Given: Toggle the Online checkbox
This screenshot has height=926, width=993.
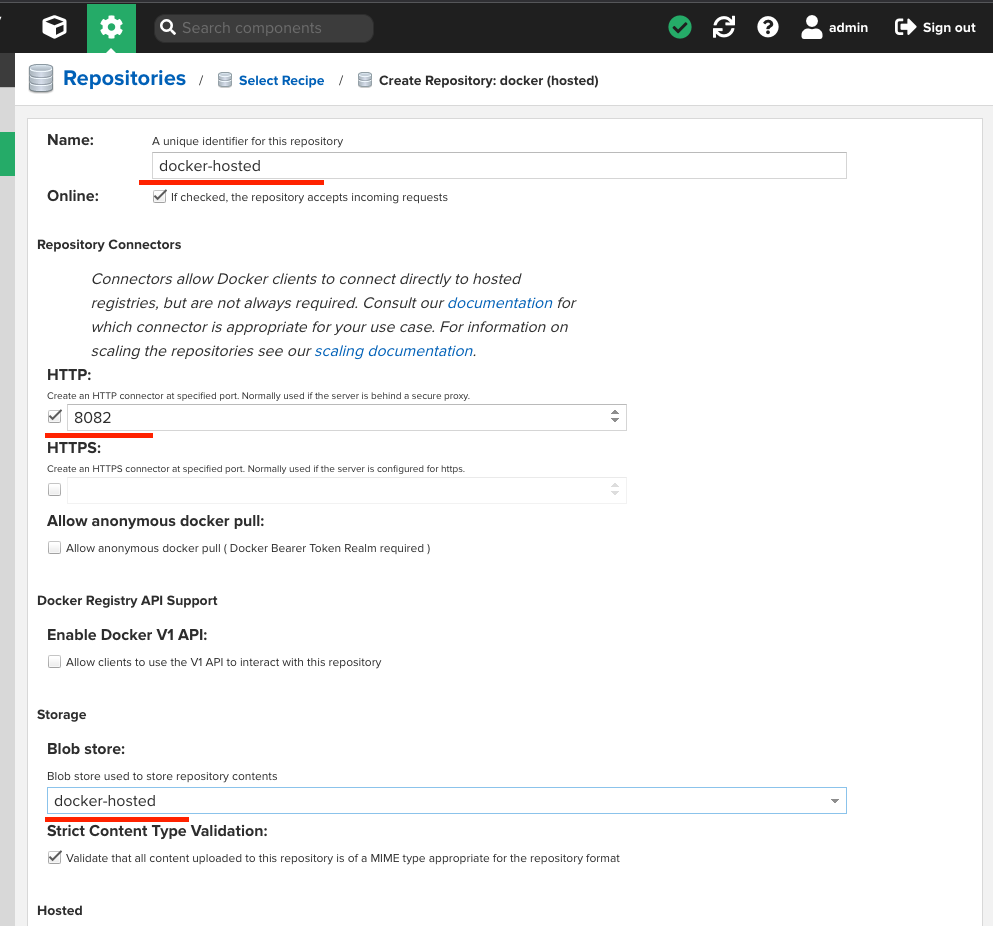Looking at the screenshot, I should (160, 197).
